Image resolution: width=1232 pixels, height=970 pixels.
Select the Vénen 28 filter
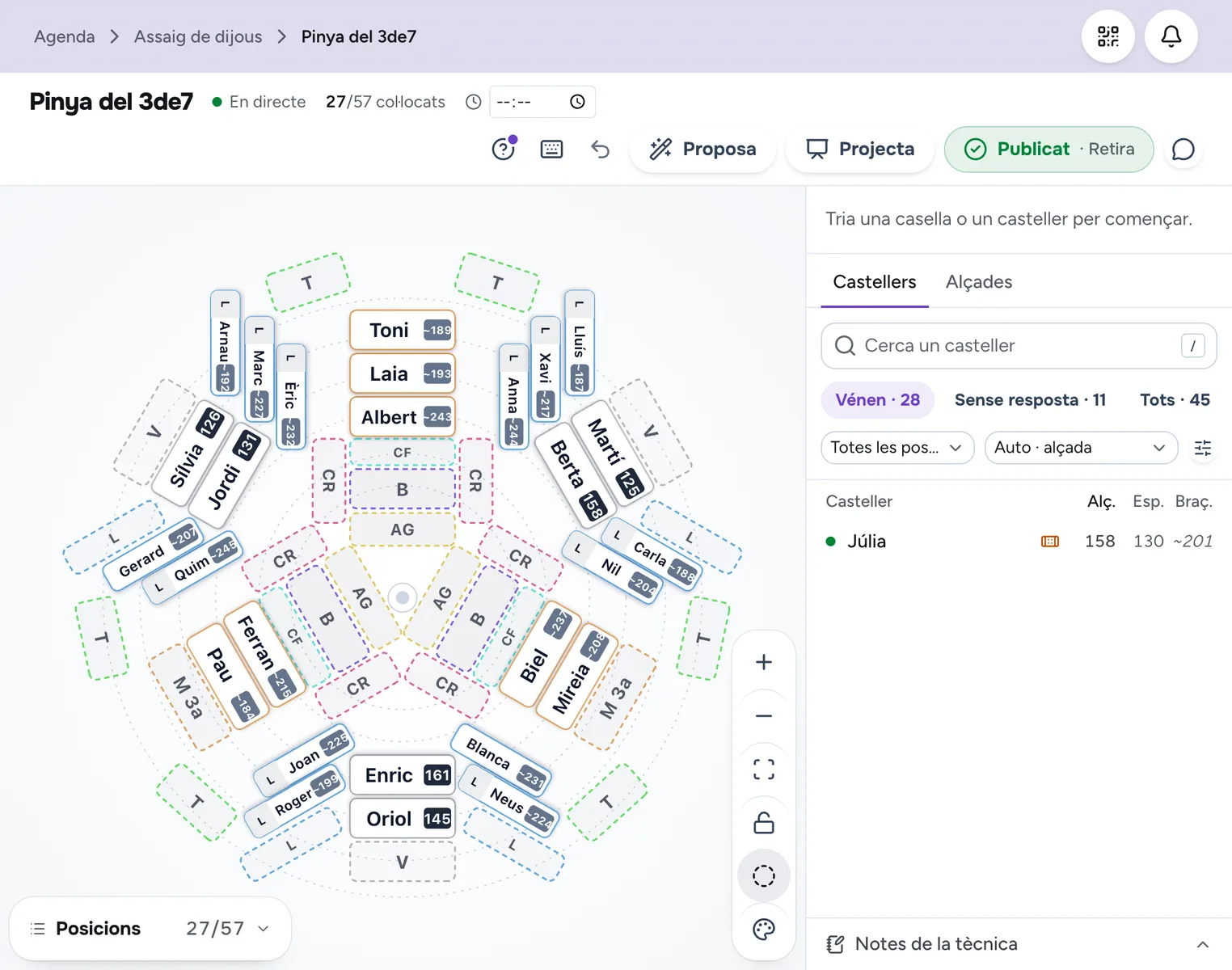point(878,400)
